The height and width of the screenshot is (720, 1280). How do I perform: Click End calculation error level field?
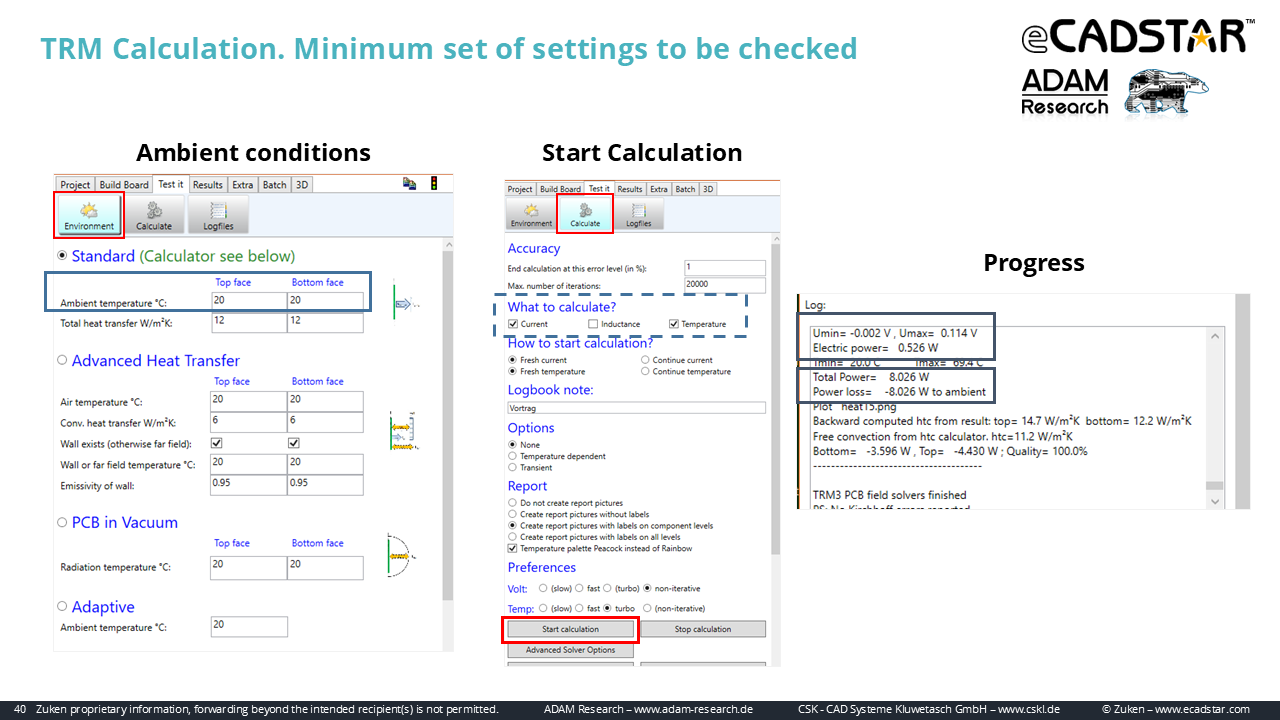point(725,268)
